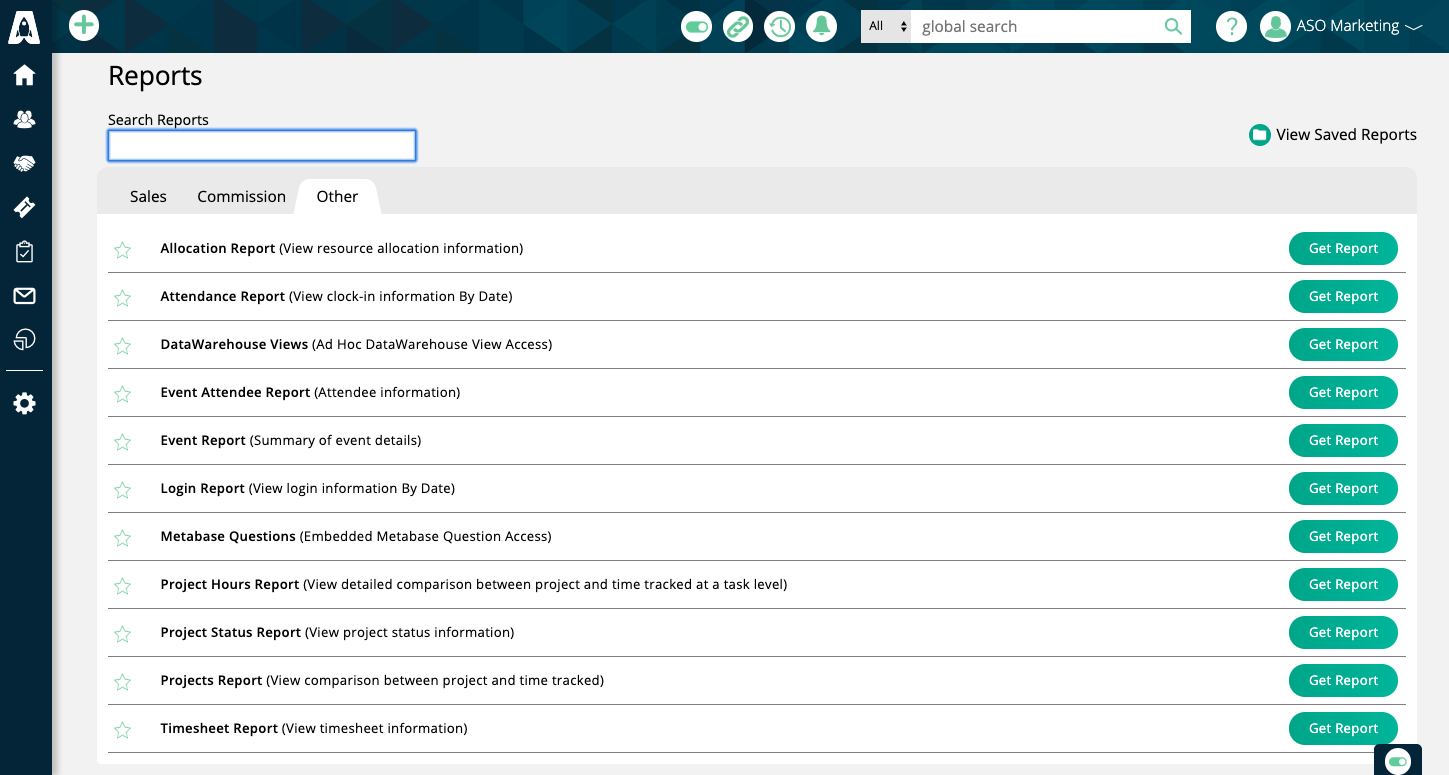Star the Project Status Report
The width and height of the screenshot is (1449, 775).
tap(122, 634)
